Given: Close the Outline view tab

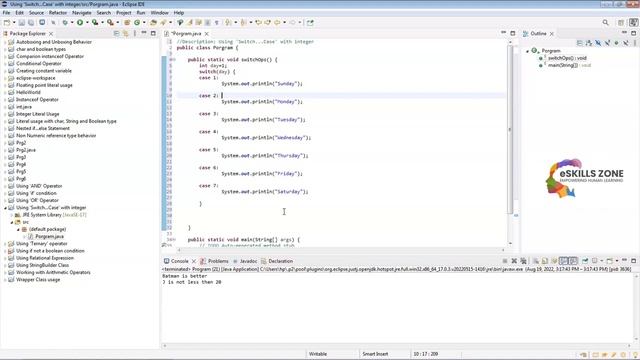Looking at the screenshot, I should tap(552, 33).
